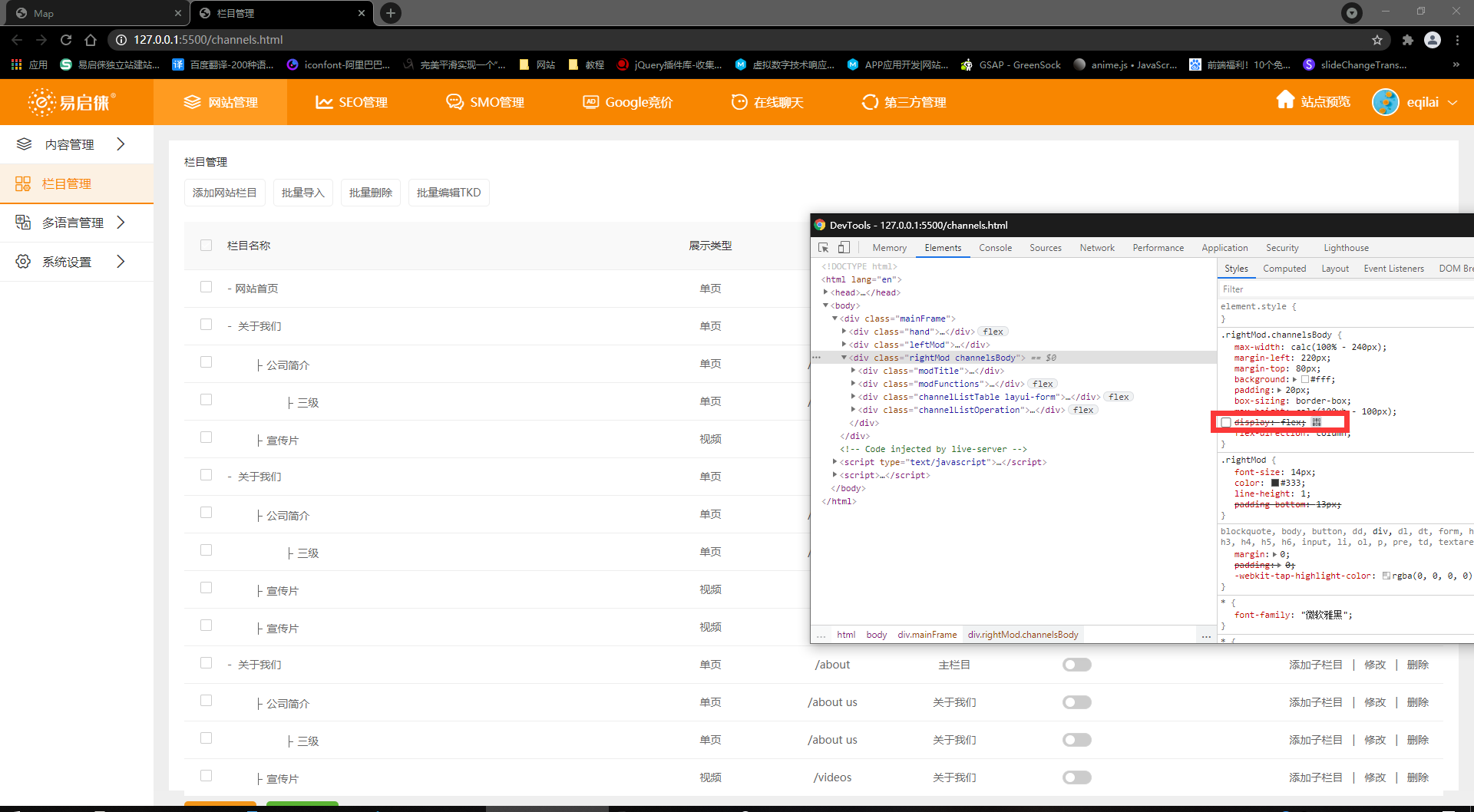The height and width of the screenshot is (812, 1474).
Task: Click the 易启侠 logo
Action: 71,102
